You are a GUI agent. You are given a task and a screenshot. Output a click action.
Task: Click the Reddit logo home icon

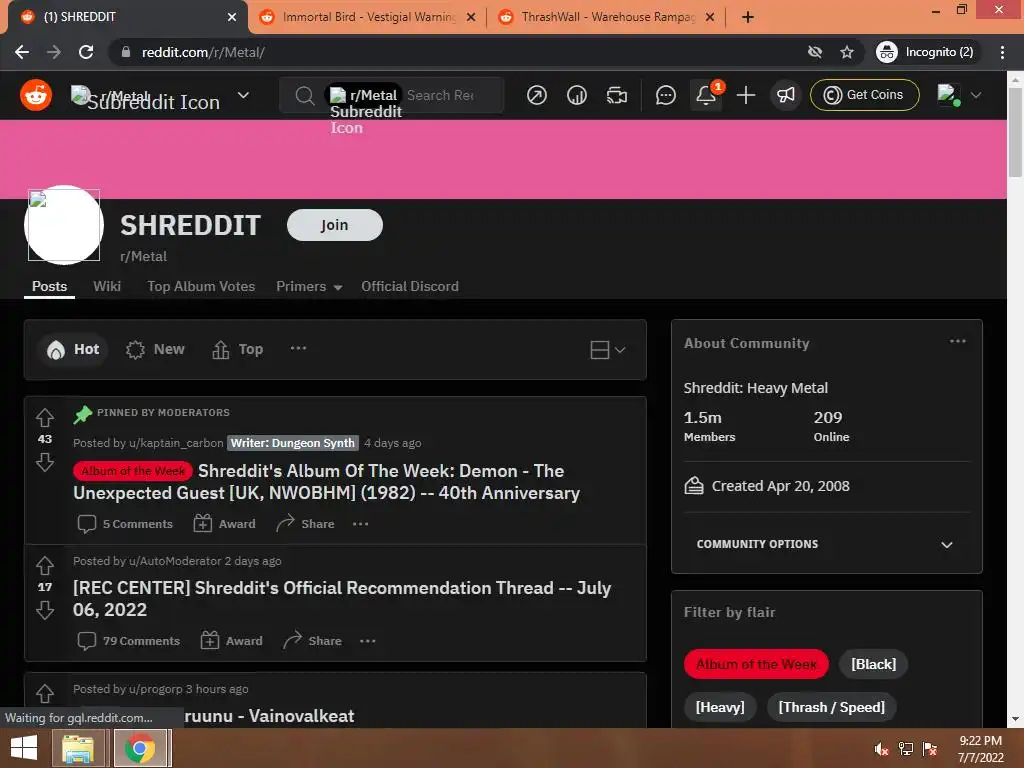tap(36, 95)
